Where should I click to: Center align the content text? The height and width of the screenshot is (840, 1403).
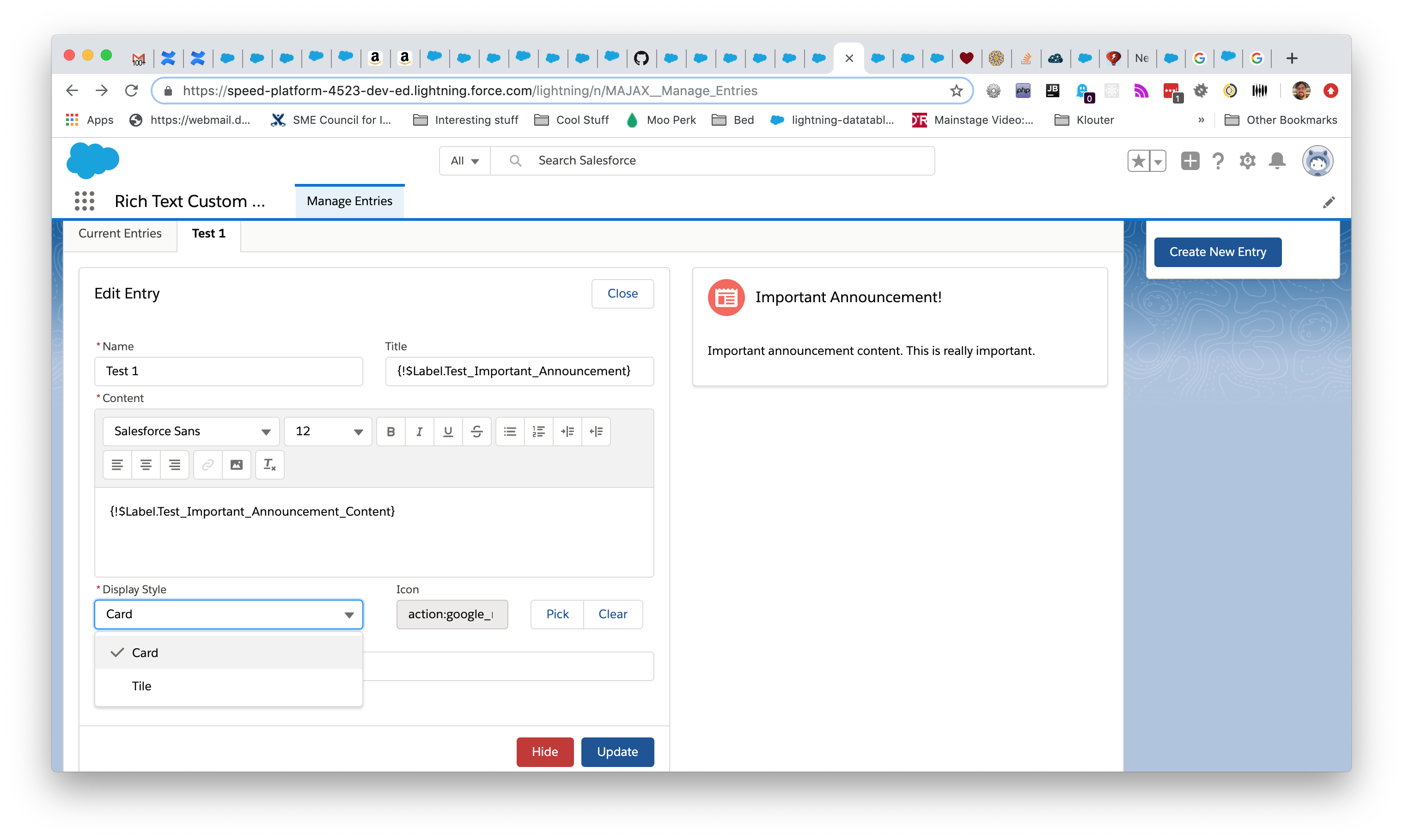[x=146, y=465]
